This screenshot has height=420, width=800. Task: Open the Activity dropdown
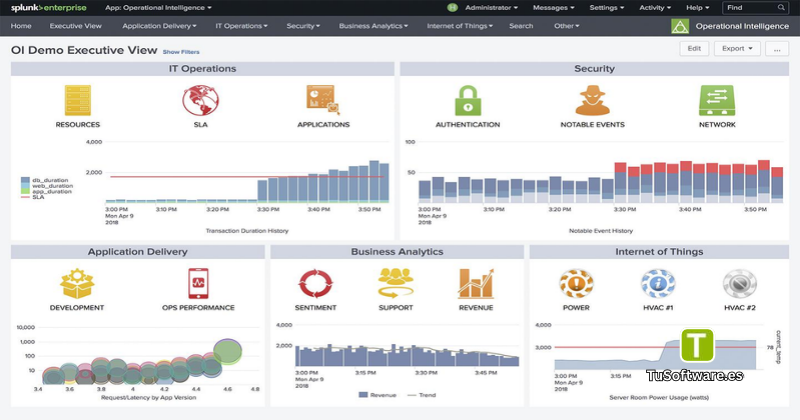(x=655, y=8)
